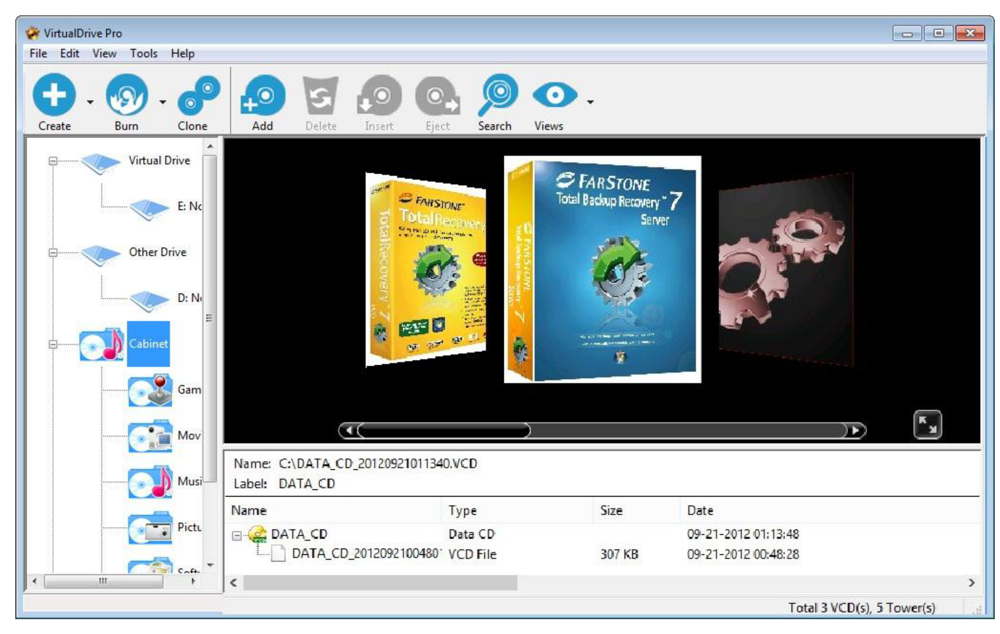Click the file list scroll right arrow
This screenshot has width=1000, height=634.
coord(971,583)
